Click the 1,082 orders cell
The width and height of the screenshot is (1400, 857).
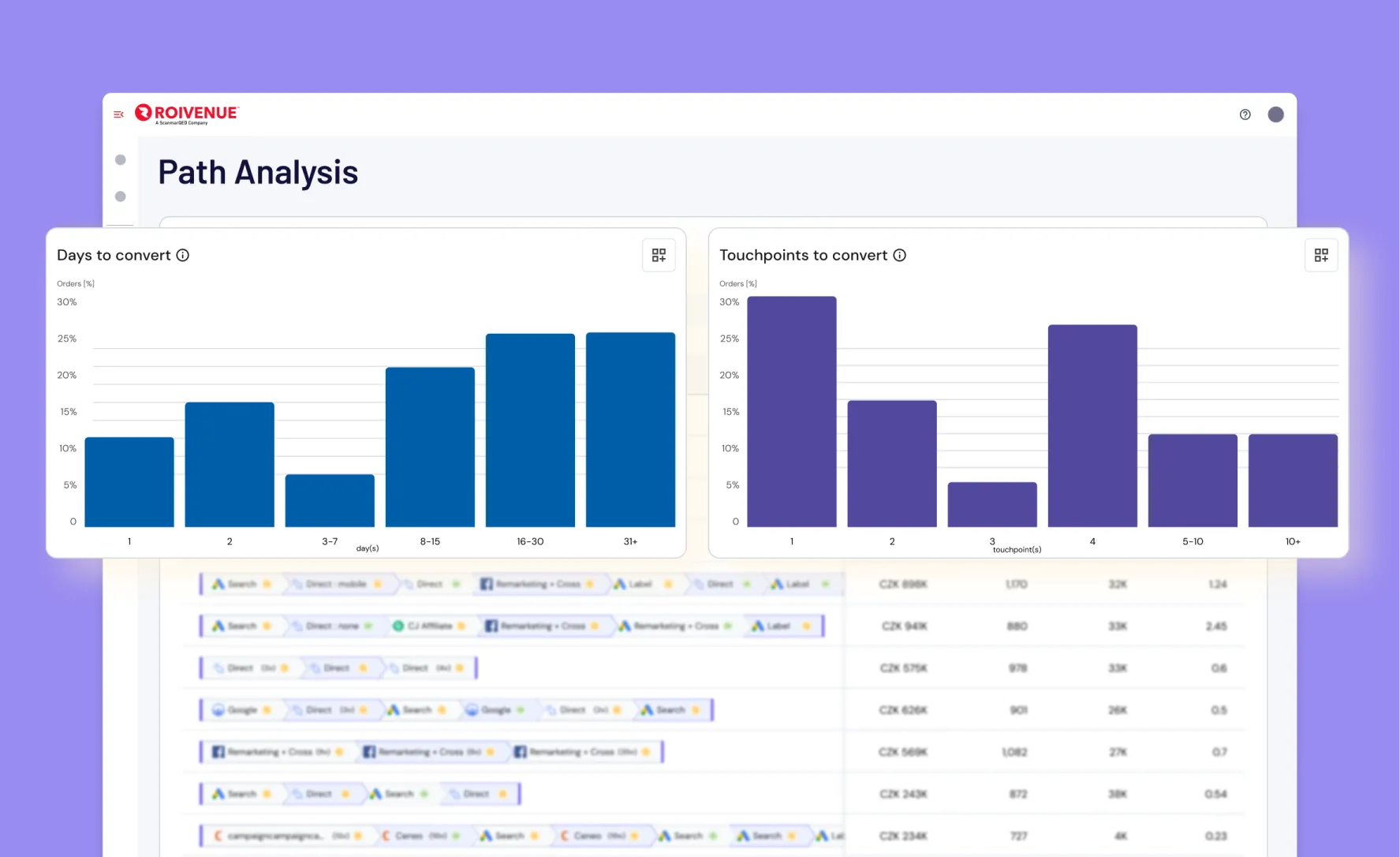tap(1015, 752)
